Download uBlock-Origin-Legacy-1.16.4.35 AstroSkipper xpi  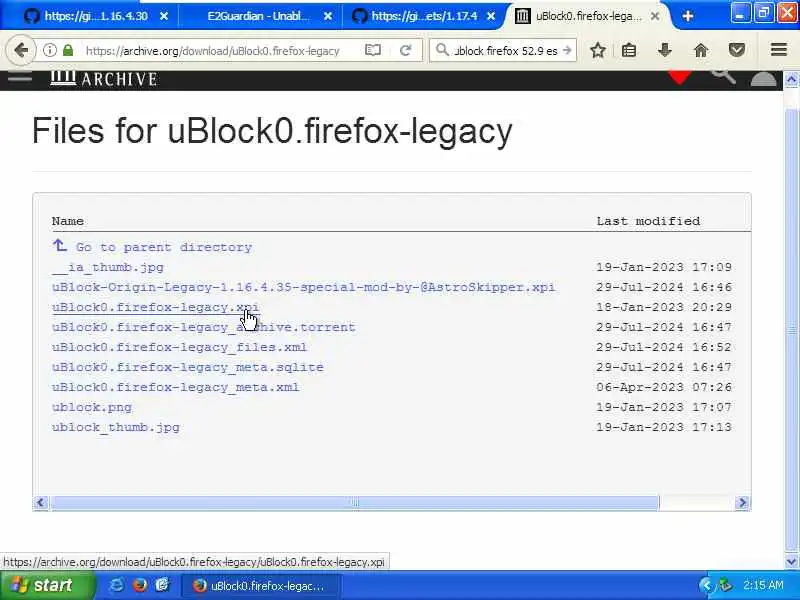[x=303, y=287]
